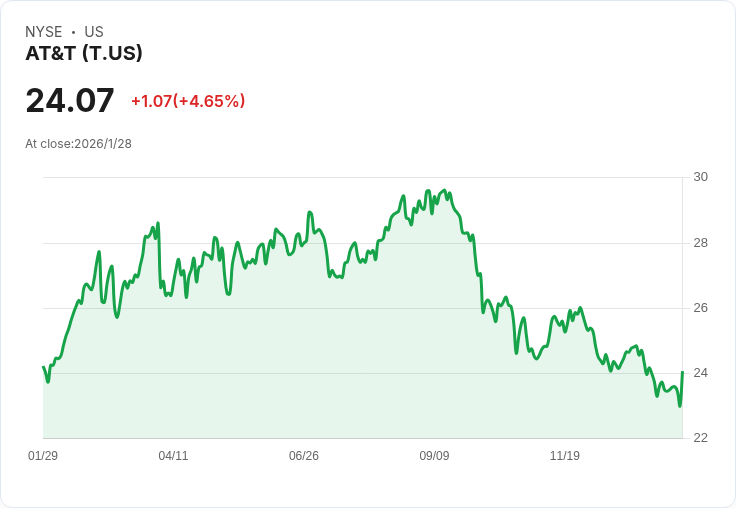Select the 04/11 date on the x-axis
This screenshot has width=736, height=508.
173,456
